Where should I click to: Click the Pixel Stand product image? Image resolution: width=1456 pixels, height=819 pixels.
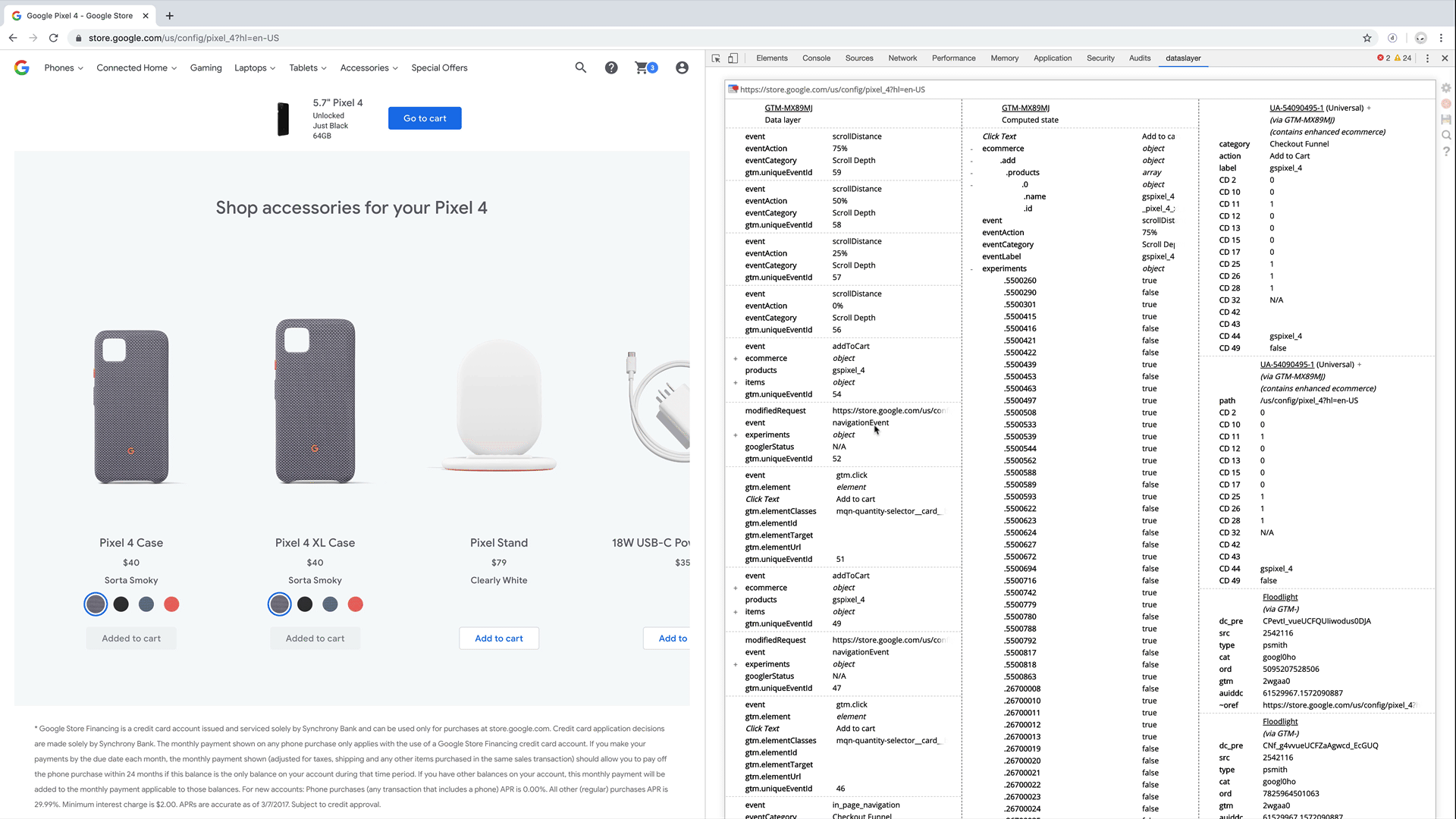(499, 406)
